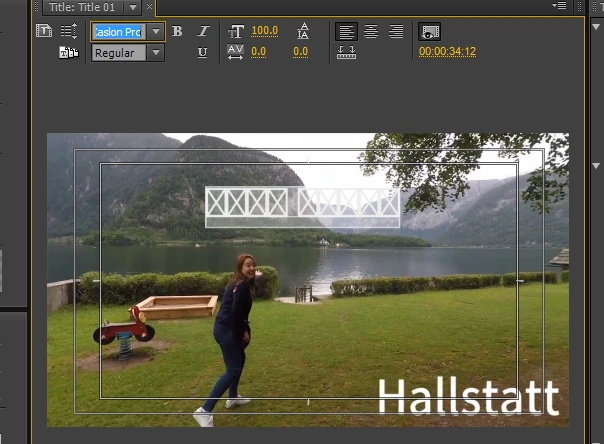604x444 pixels.
Task: Click the kerning AV icon
Action: pyautogui.click(x=235, y=52)
